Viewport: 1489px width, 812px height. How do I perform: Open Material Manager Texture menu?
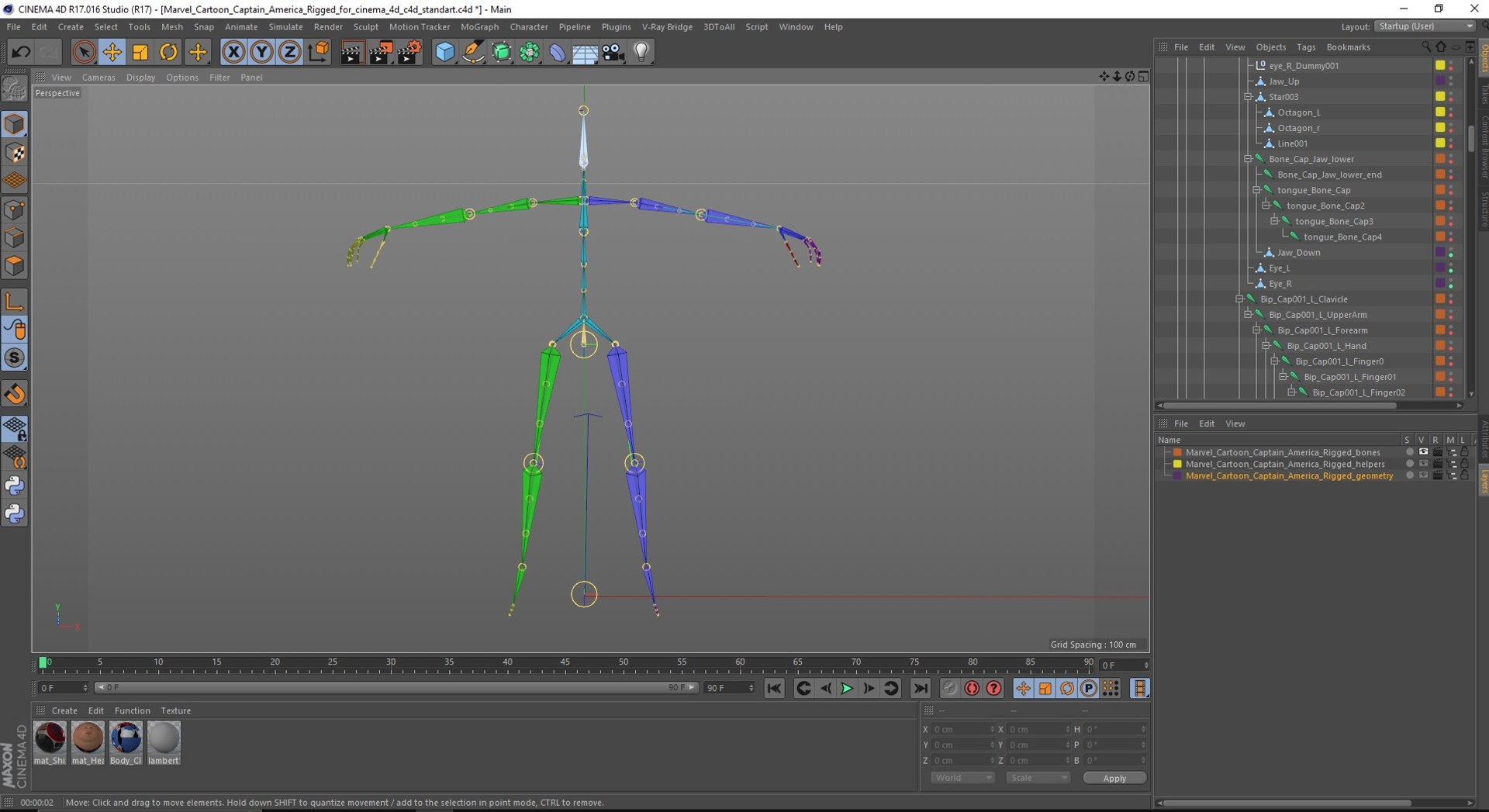pos(175,710)
